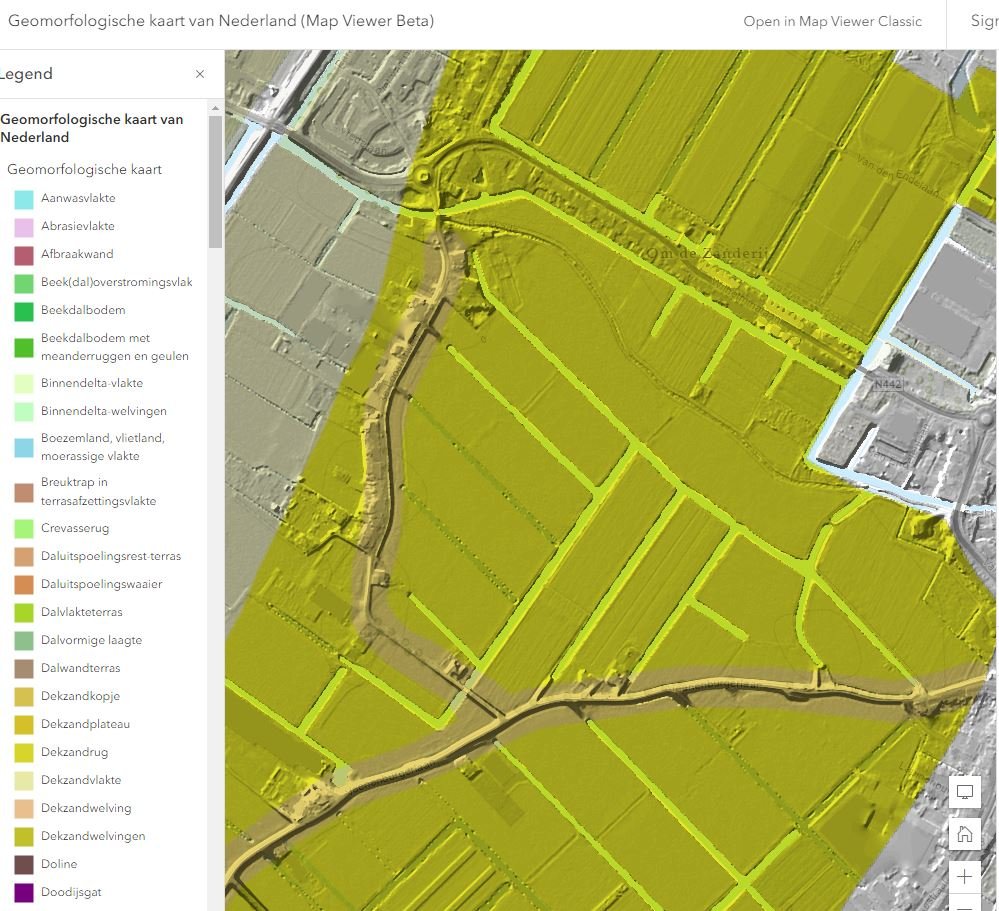Viewport: 999px width, 911px height.
Task: Click the Crevasserug legend swatch
Action: [x=24, y=529]
